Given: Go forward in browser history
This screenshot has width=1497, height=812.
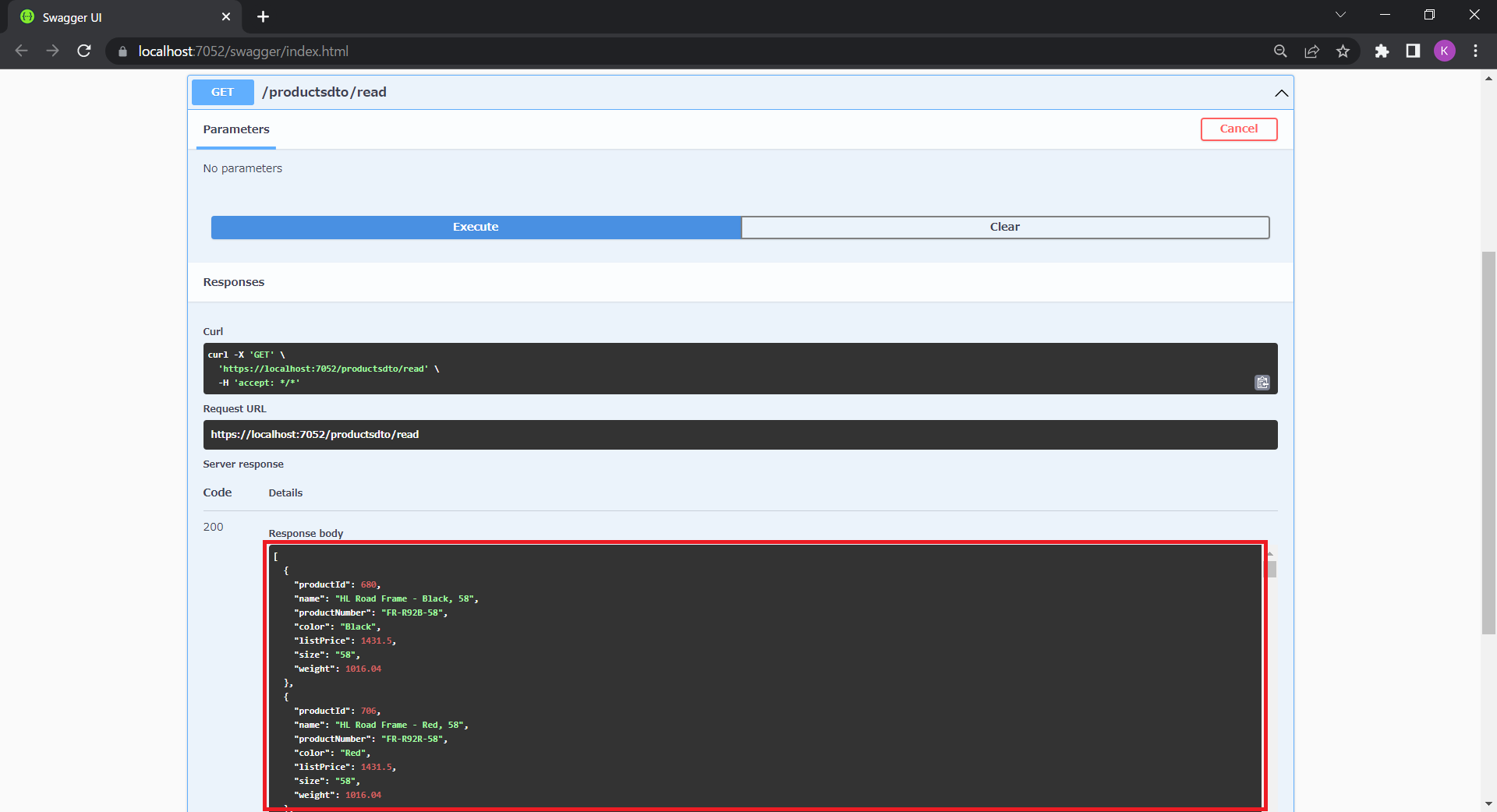Looking at the screenshot, I should point(52,51).
